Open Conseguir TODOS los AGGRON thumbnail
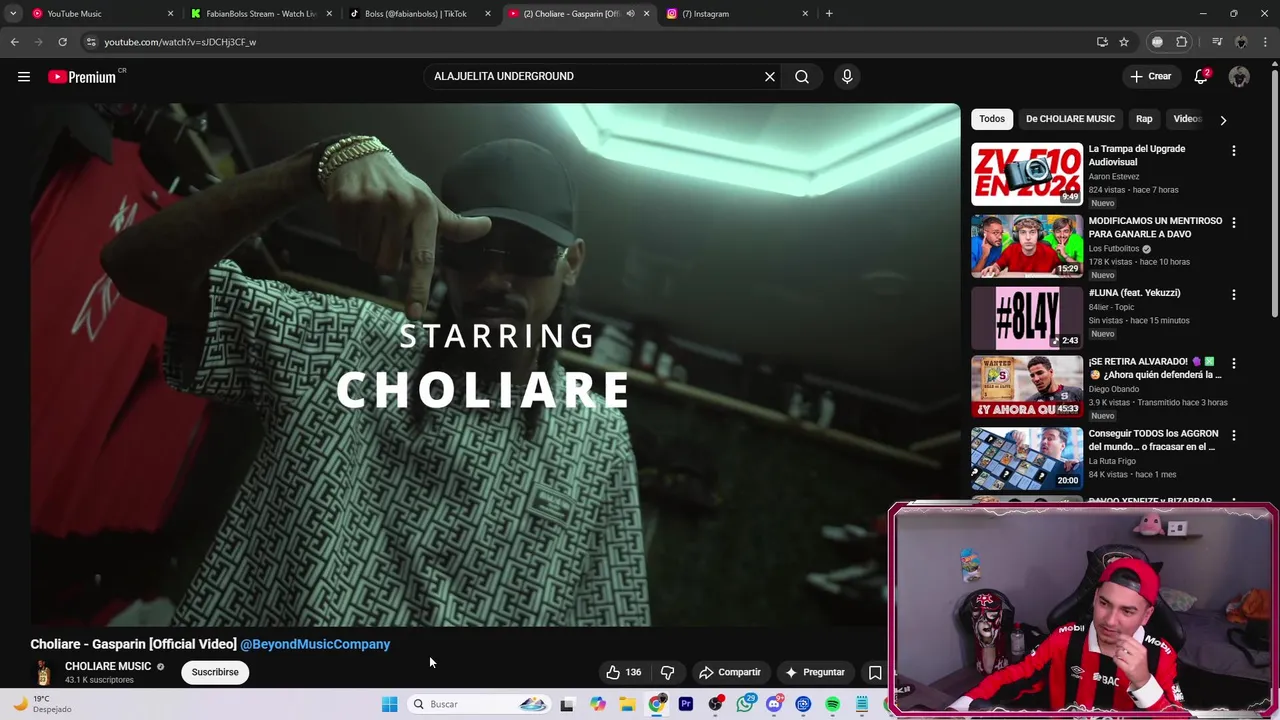Screen dimensions: 1280x720 (1027, 459)
